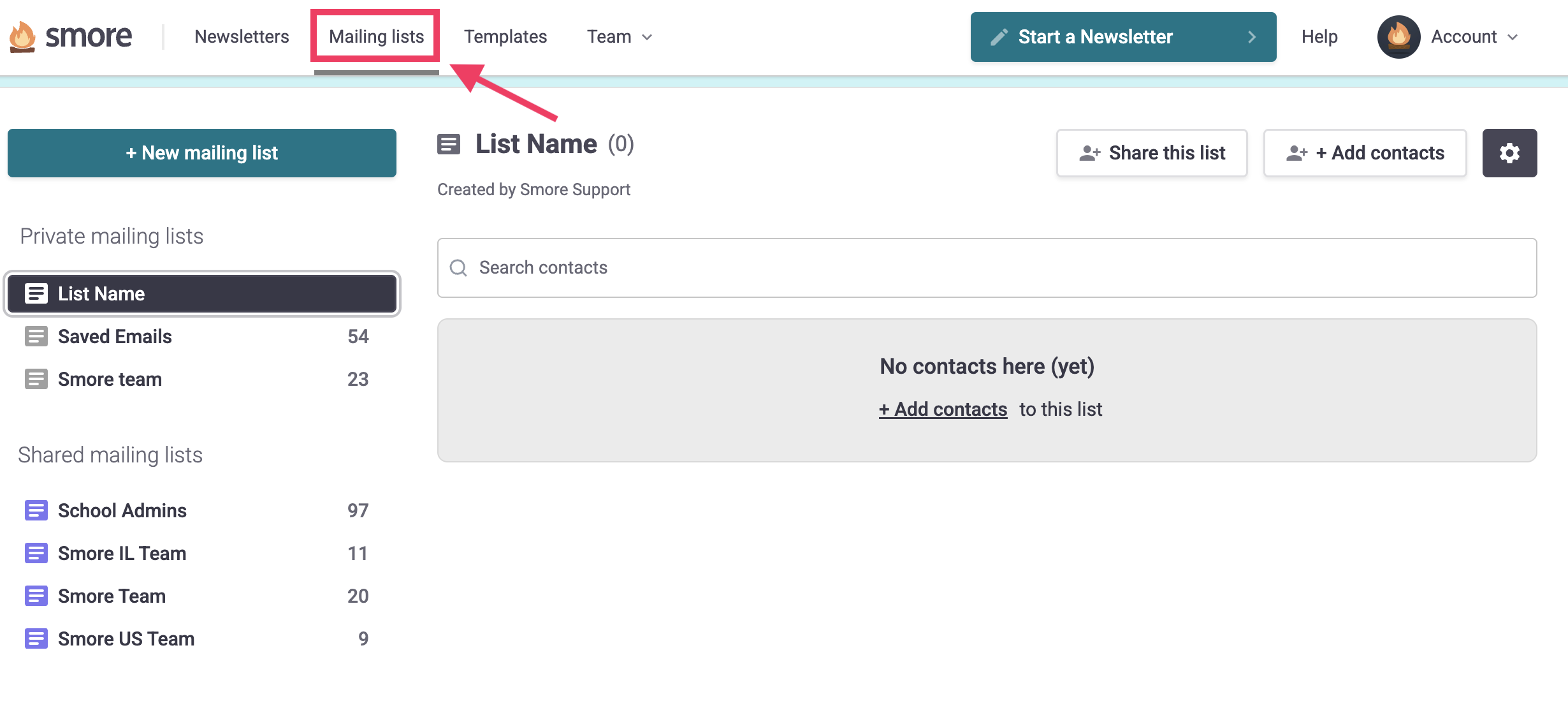
Task: Select the Smore US Team shared list
Action: tap(126, 638)
